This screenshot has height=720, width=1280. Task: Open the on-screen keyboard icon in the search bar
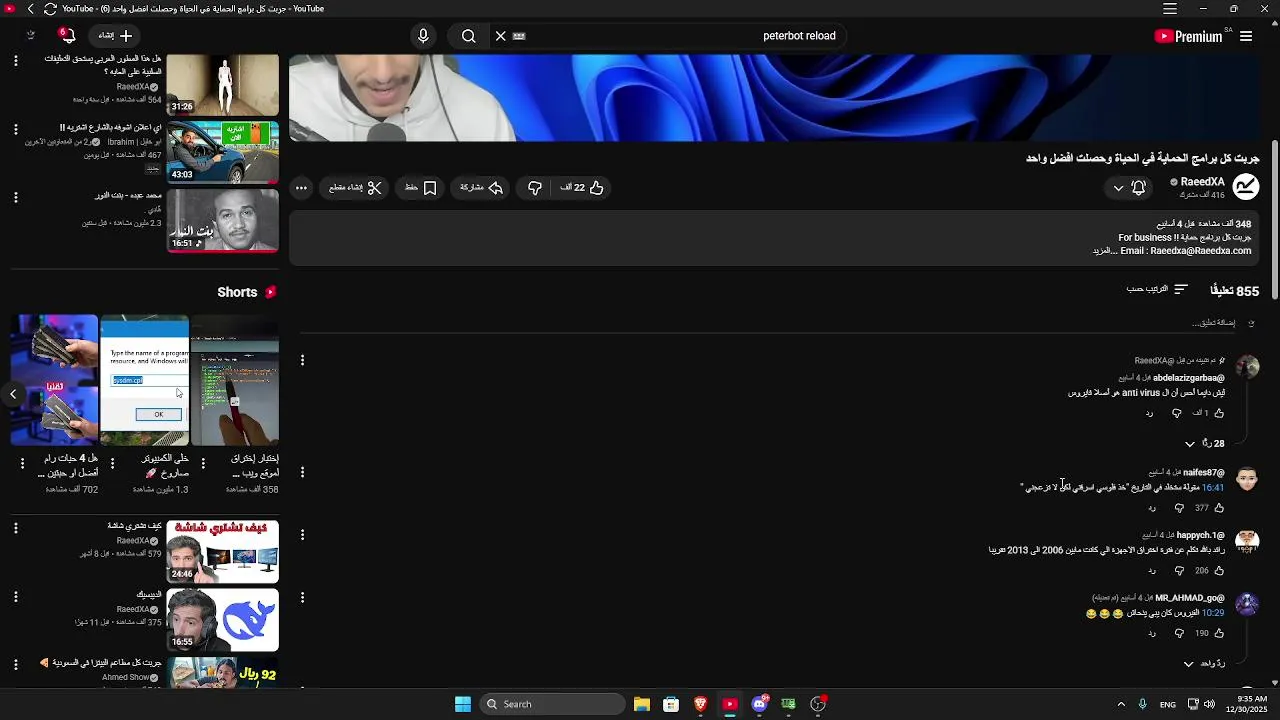[519, 36]
